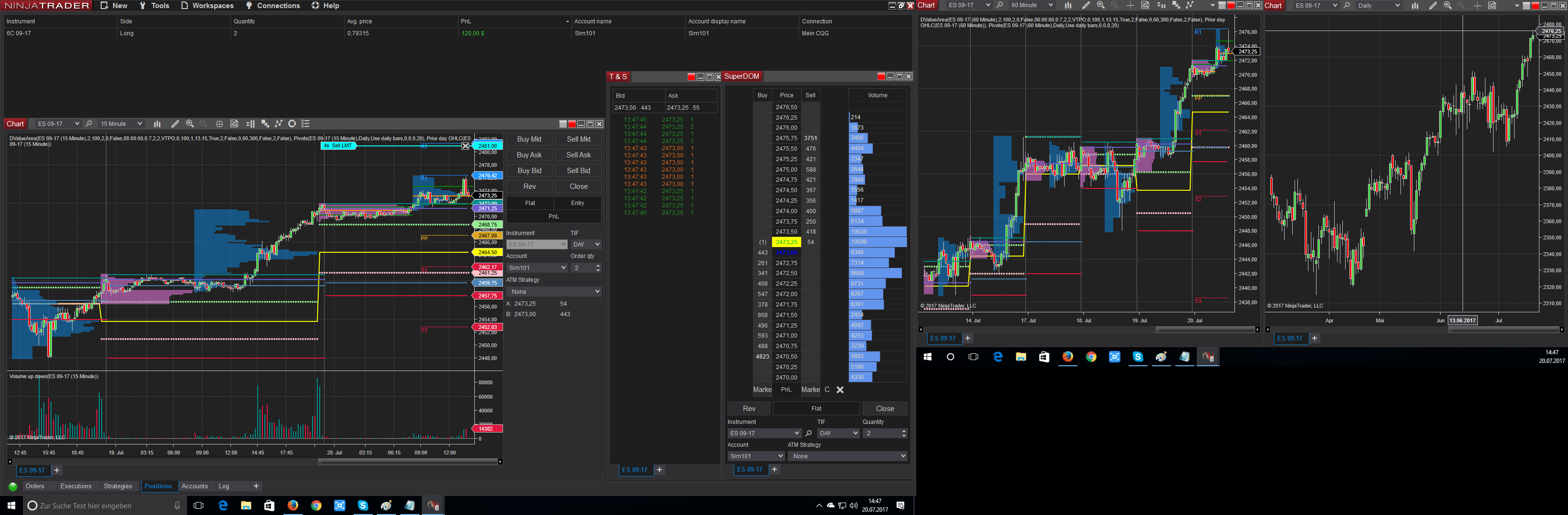Toggle crosshair in the 60 Minute chart toolbar
The image size is (1568, 515).
[x=1130, y=5]
